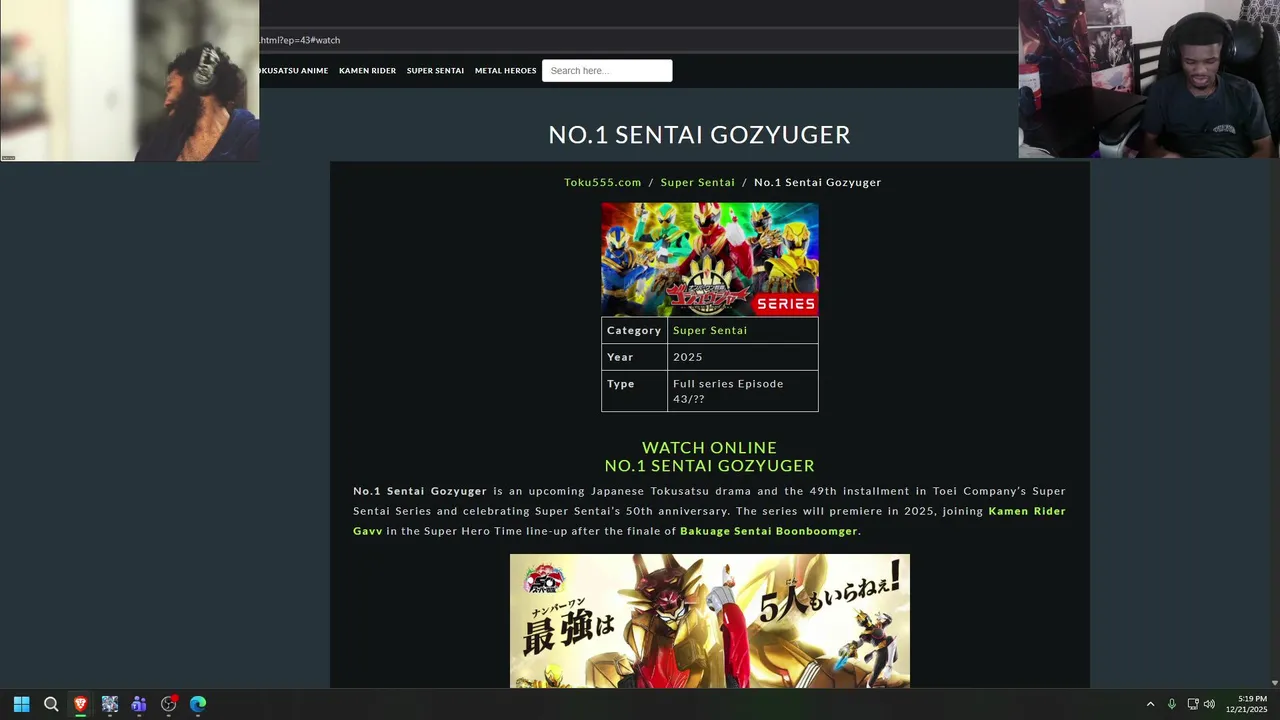Click the page's vertical scrollbar down arrow

tap(1274, 683)
